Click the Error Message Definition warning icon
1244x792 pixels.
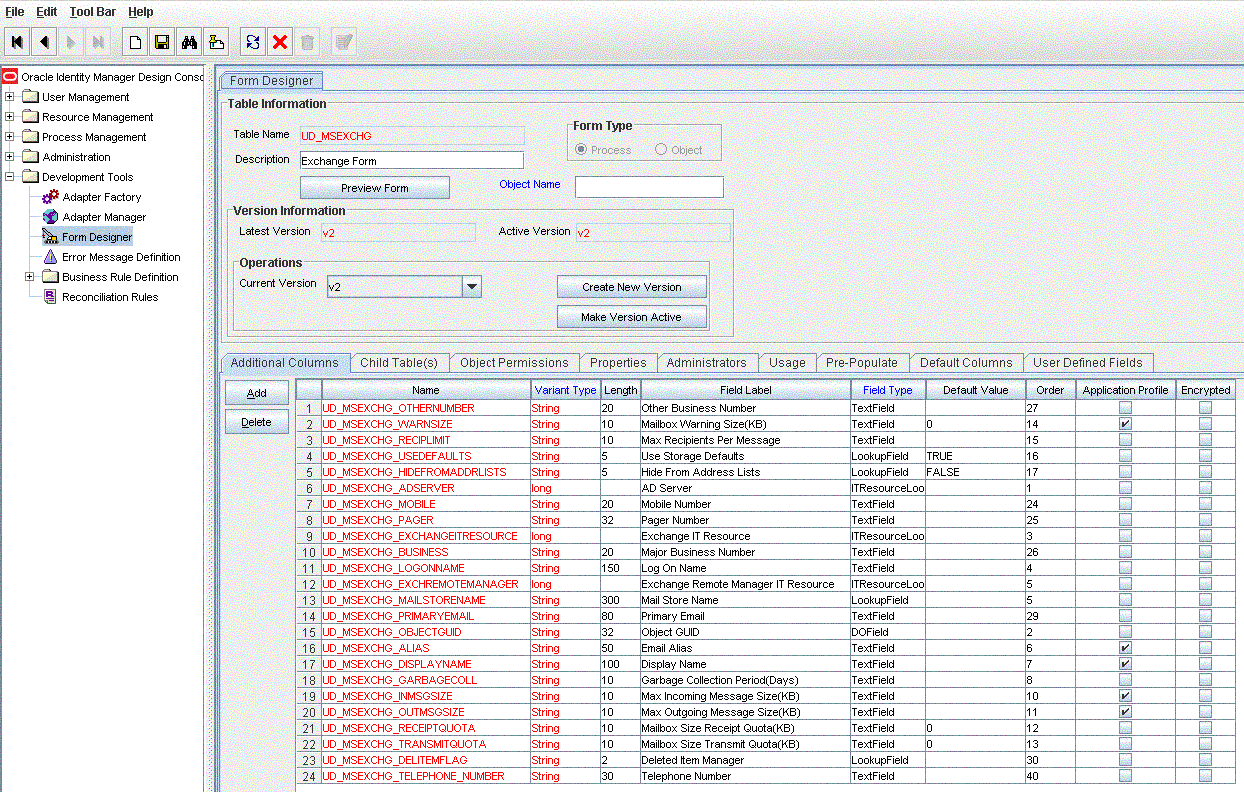pyautogui.click(x=50, y=257)
